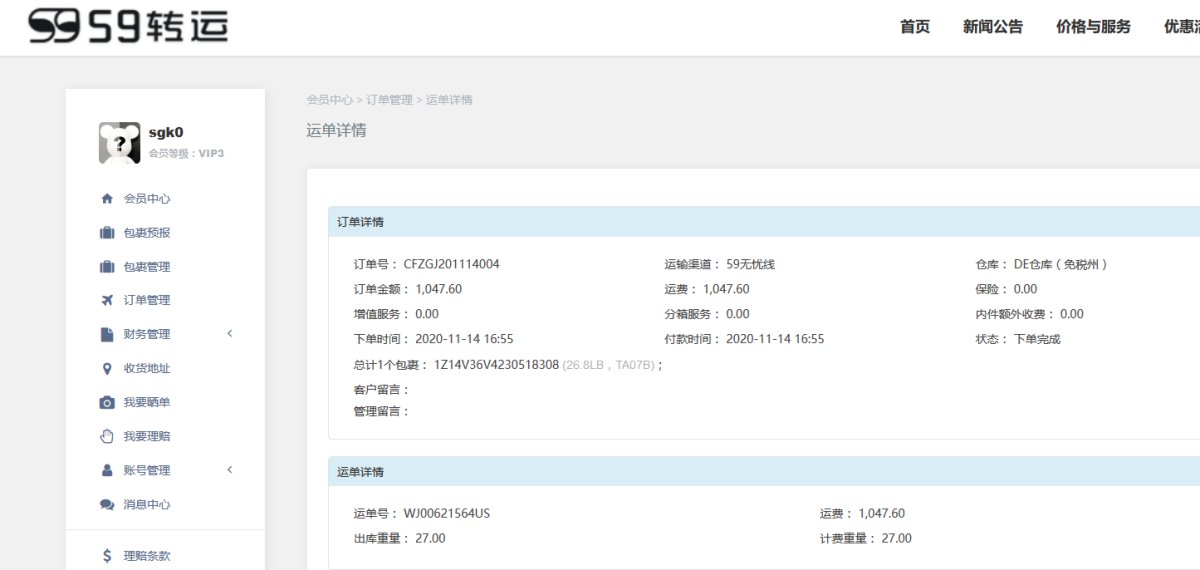Screen dimensions: 1200x570
Task: Click the briefcase icon beside 包裹管理
Action: pyautogui.click(x=107, y=266)
